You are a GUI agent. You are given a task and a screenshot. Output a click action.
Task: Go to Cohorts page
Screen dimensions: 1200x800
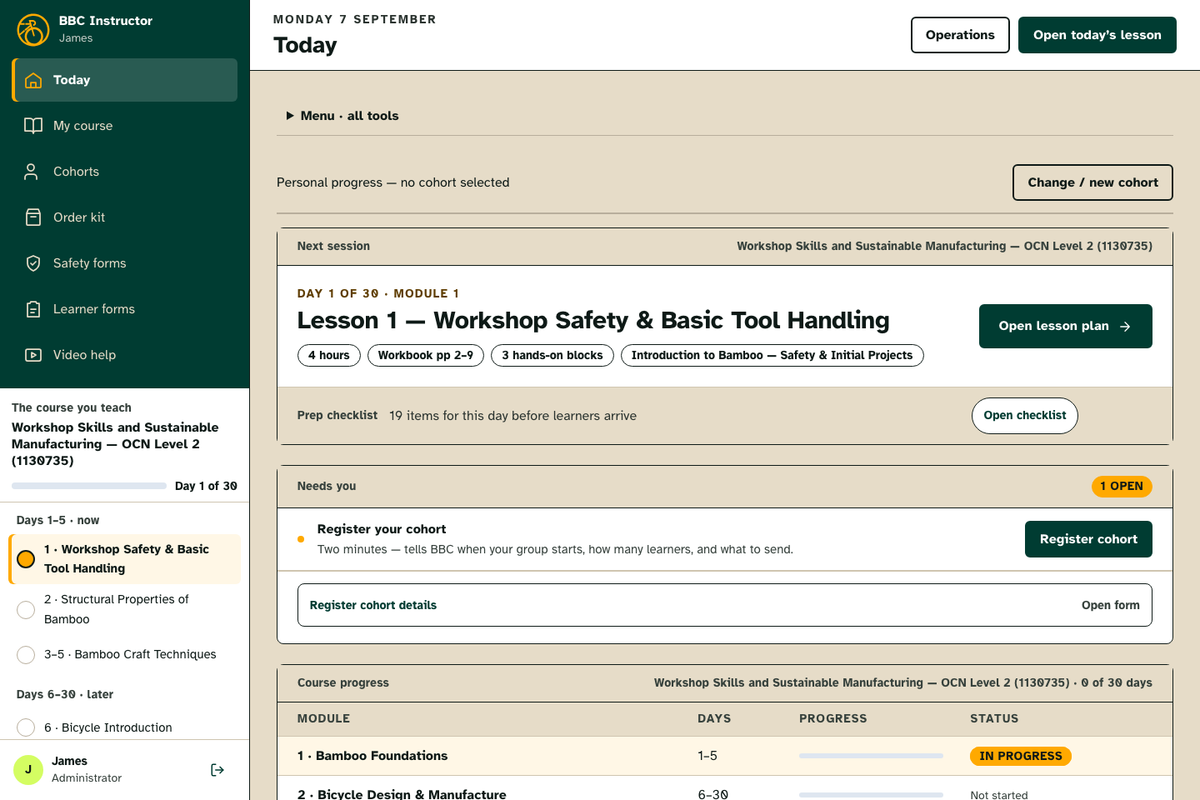tap(125, 172)
